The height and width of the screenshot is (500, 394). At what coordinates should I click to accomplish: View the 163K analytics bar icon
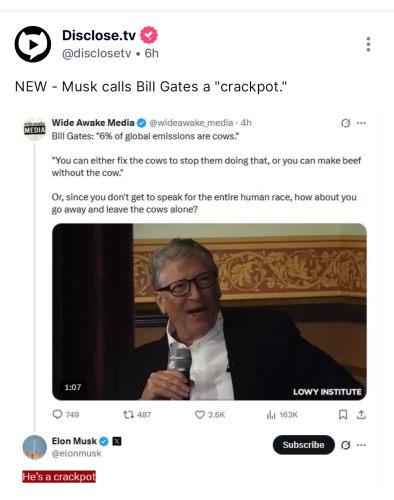click(271, 415)
